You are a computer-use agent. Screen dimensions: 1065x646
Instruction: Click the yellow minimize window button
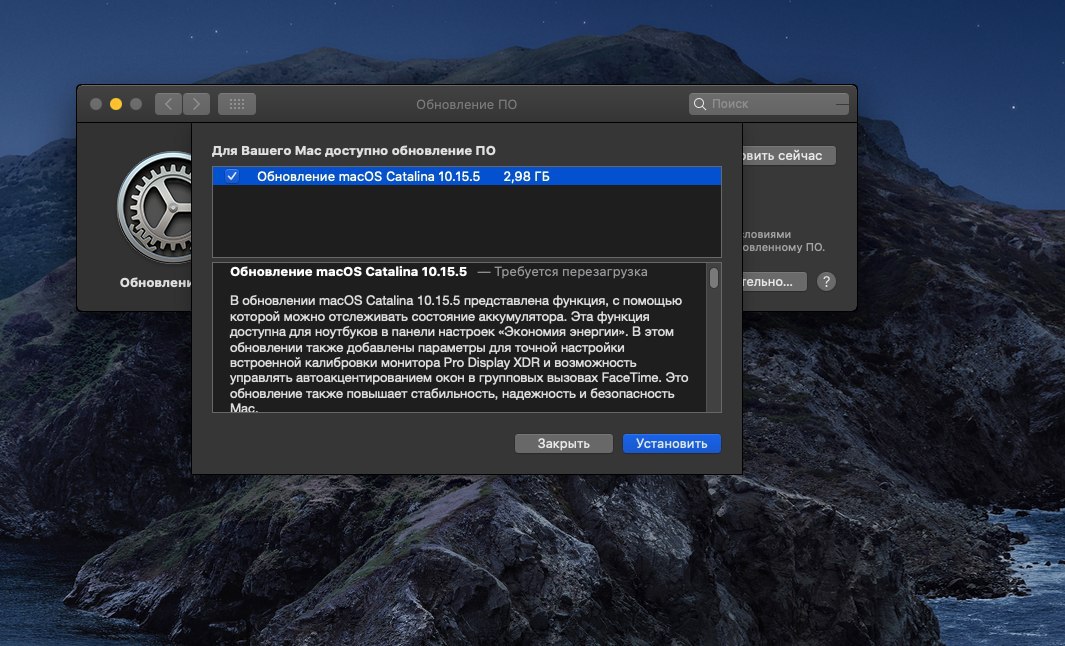[116, 104]
